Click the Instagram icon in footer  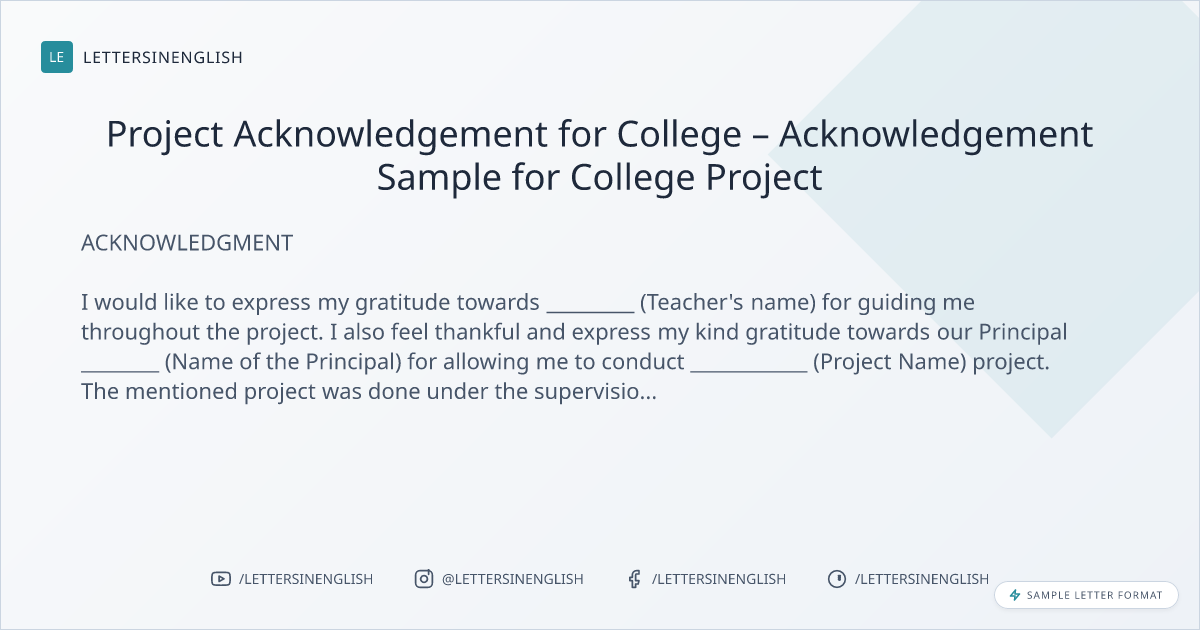(424, 579)
